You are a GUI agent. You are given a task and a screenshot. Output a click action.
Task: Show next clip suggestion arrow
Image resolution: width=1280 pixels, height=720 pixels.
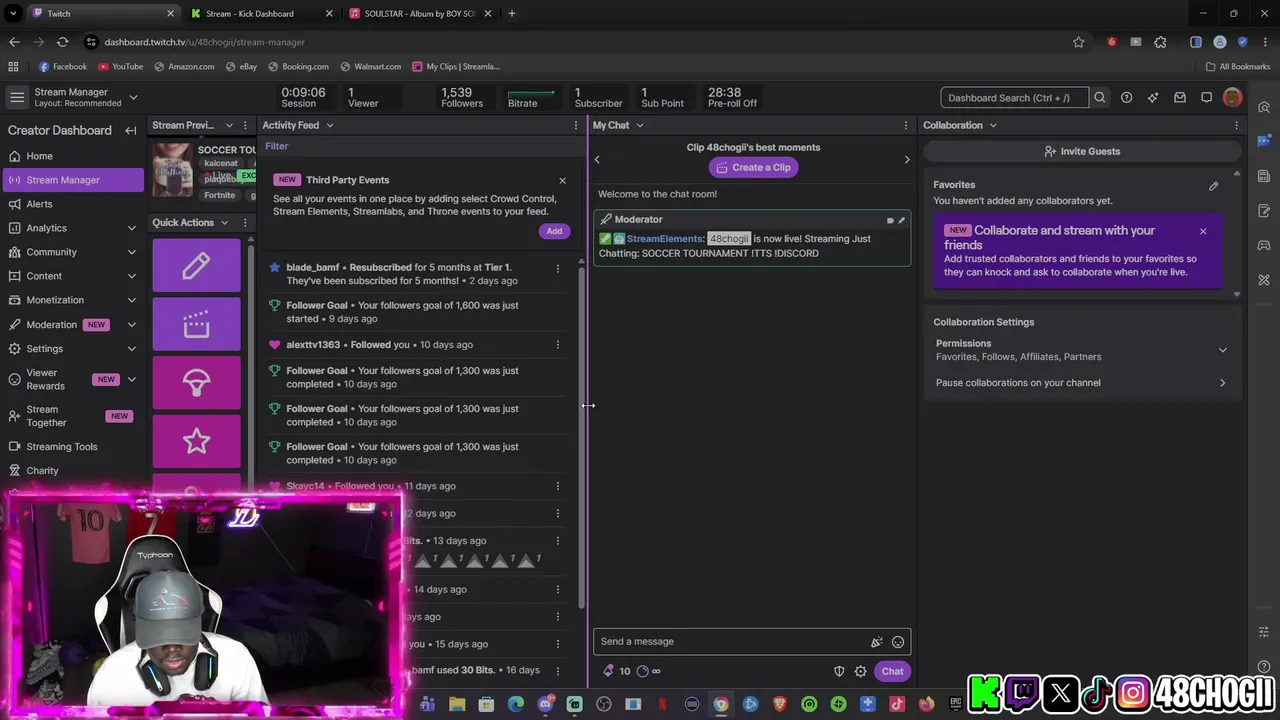click(907, 159)
